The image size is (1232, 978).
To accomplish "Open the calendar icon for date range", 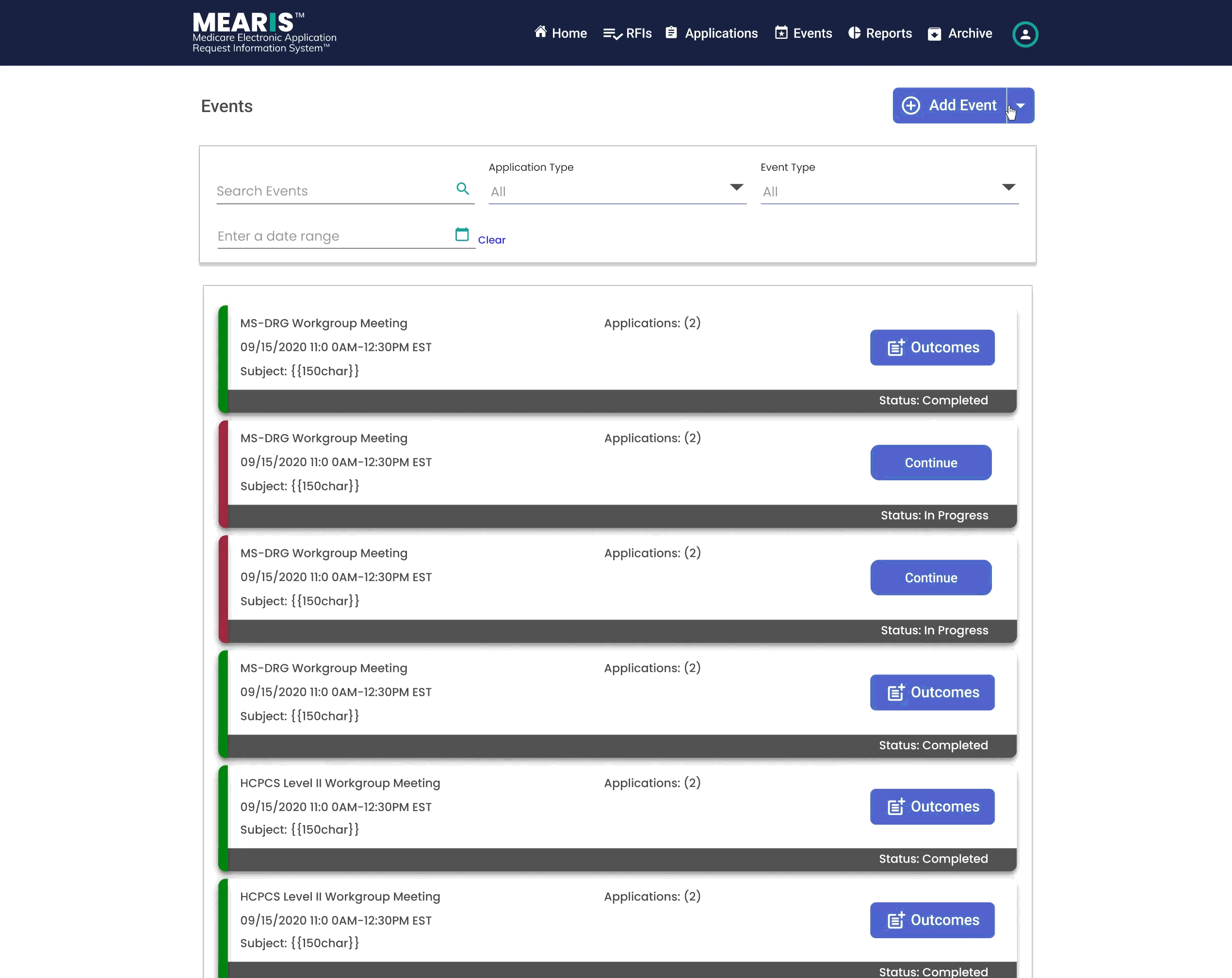I will pyautogui.click(x=461, y=234).
